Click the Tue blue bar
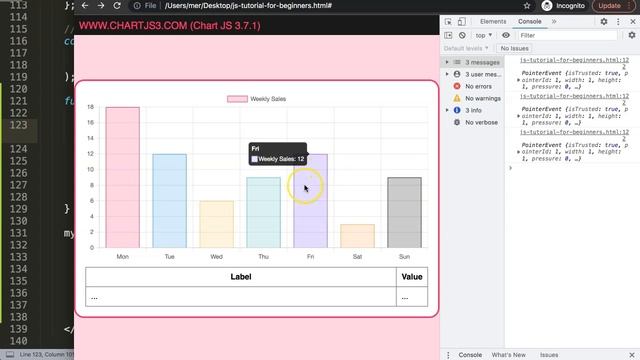The height and width of the screenshot is (360, 640). [x=169, y=201]
